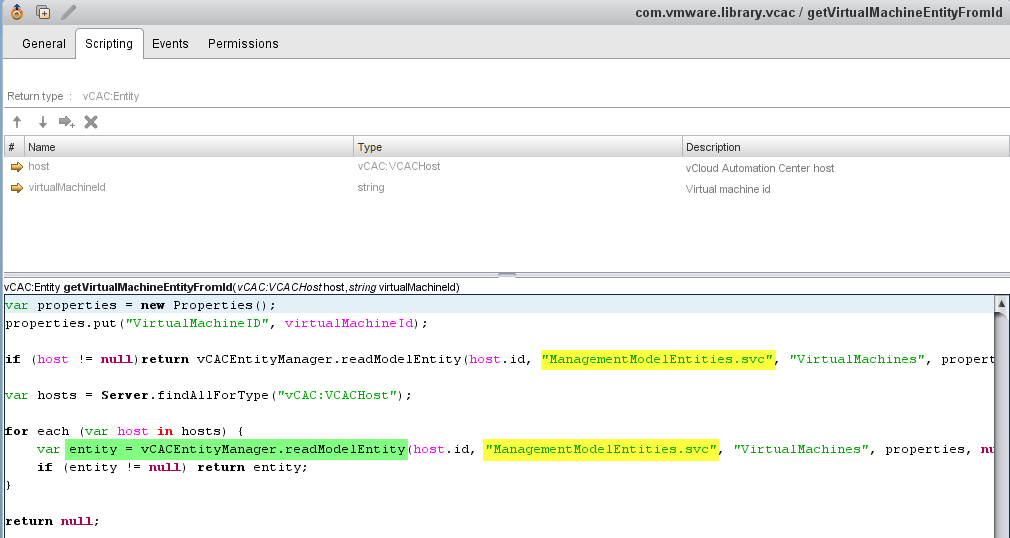Click the pencil edit icon
Screen dimensions: 1010x538
tap(68, 12)
